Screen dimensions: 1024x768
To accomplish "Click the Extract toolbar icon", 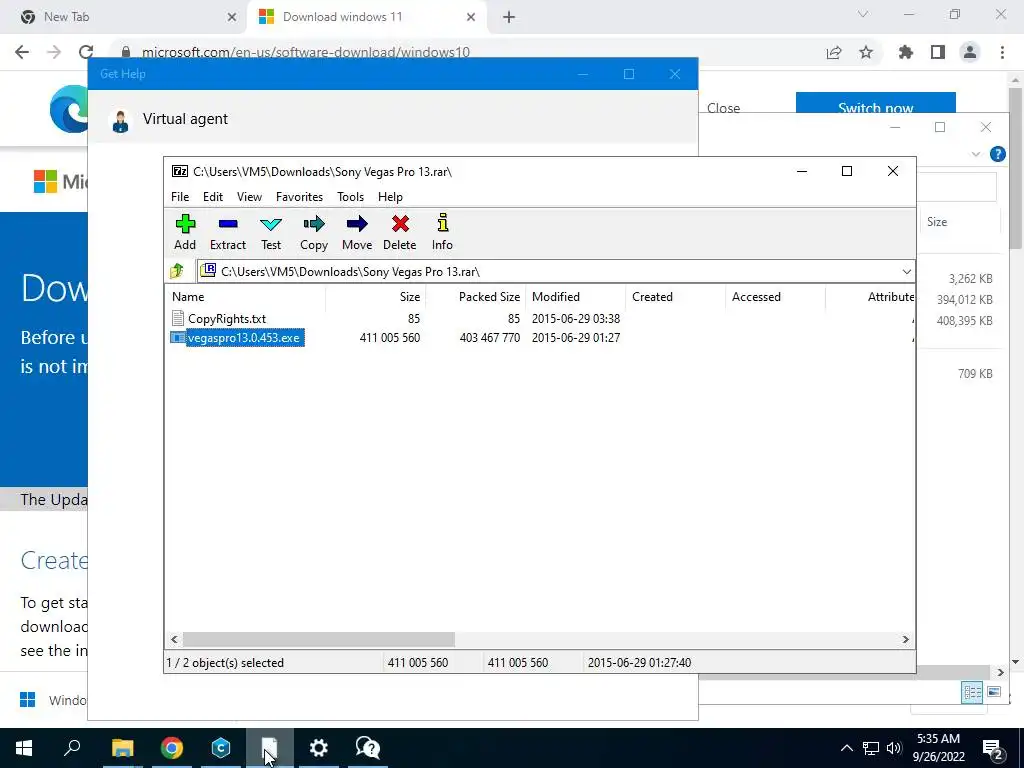I will 227,232.
